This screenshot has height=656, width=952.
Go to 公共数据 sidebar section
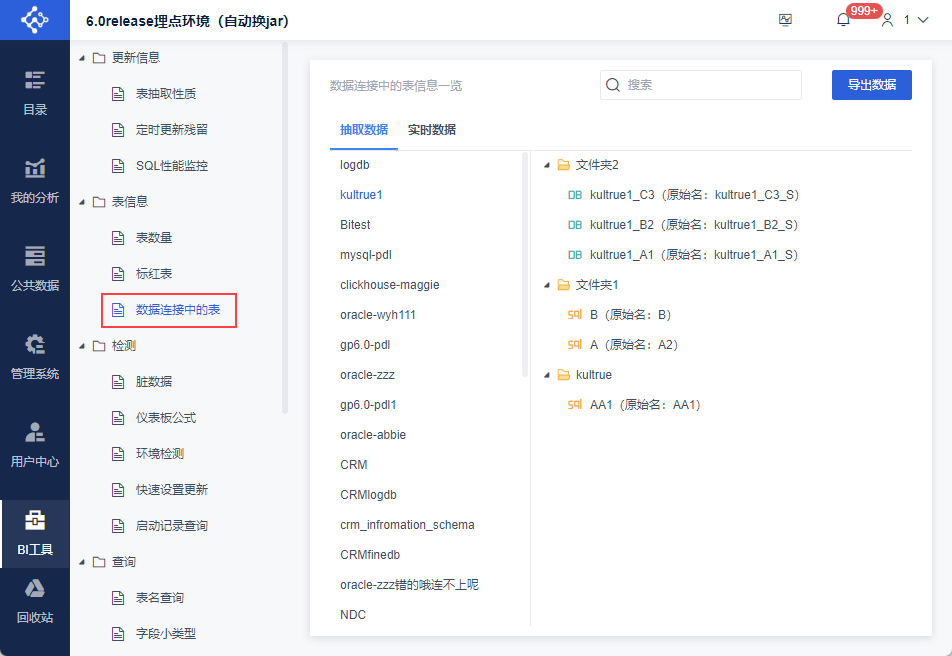pos(35,268)
